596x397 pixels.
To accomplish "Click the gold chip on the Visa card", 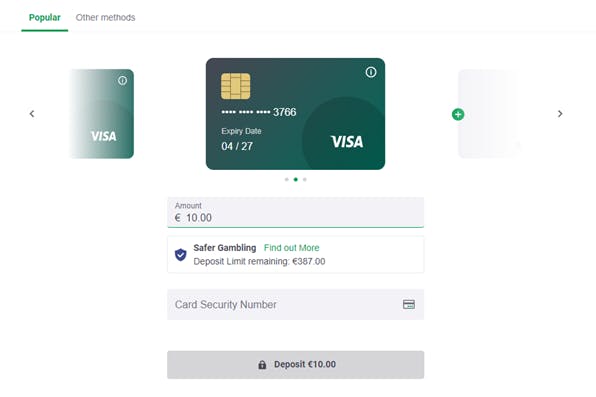I will click(236, 86).
